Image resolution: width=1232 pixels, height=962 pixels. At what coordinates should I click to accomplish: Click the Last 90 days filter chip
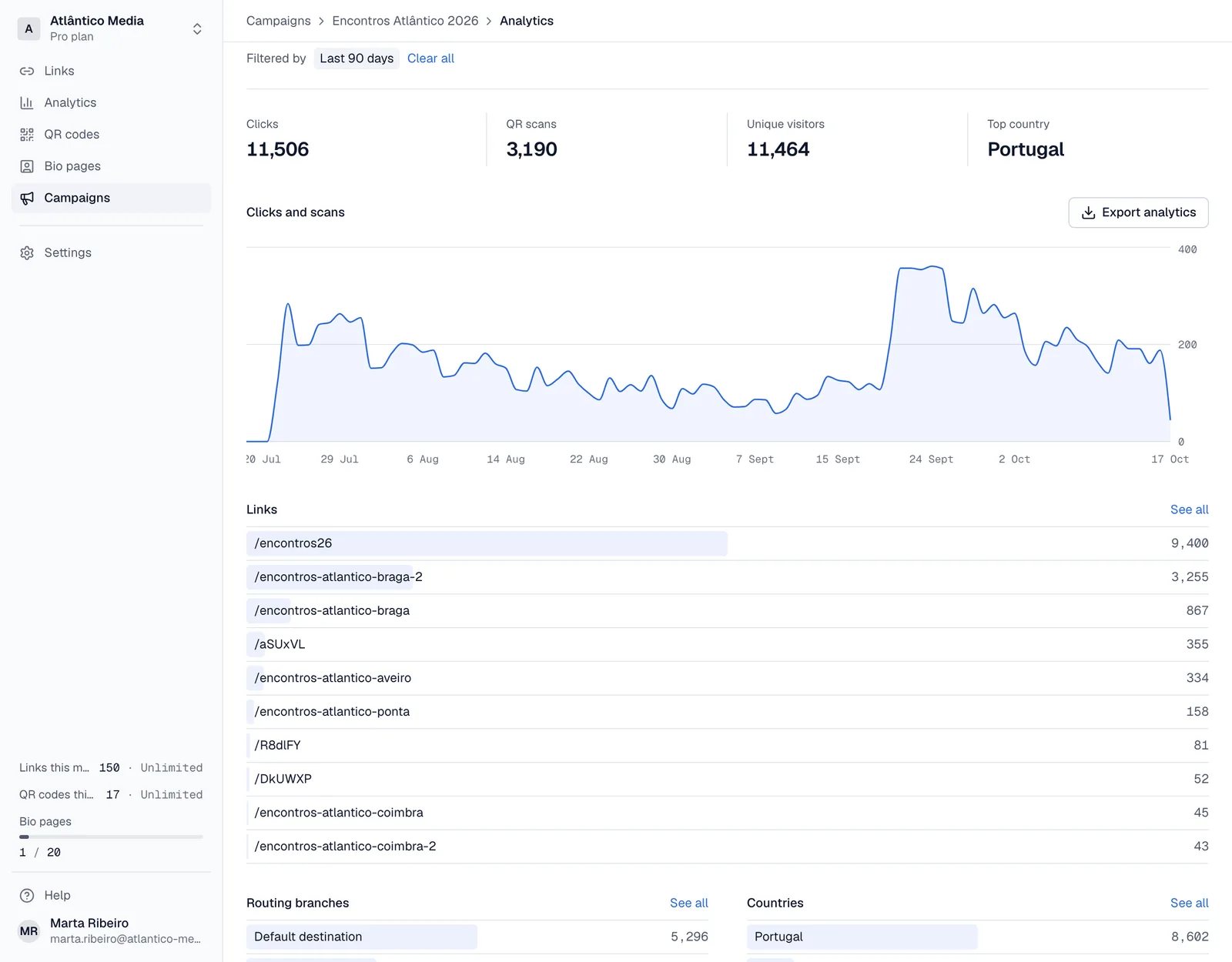[357, 58]
